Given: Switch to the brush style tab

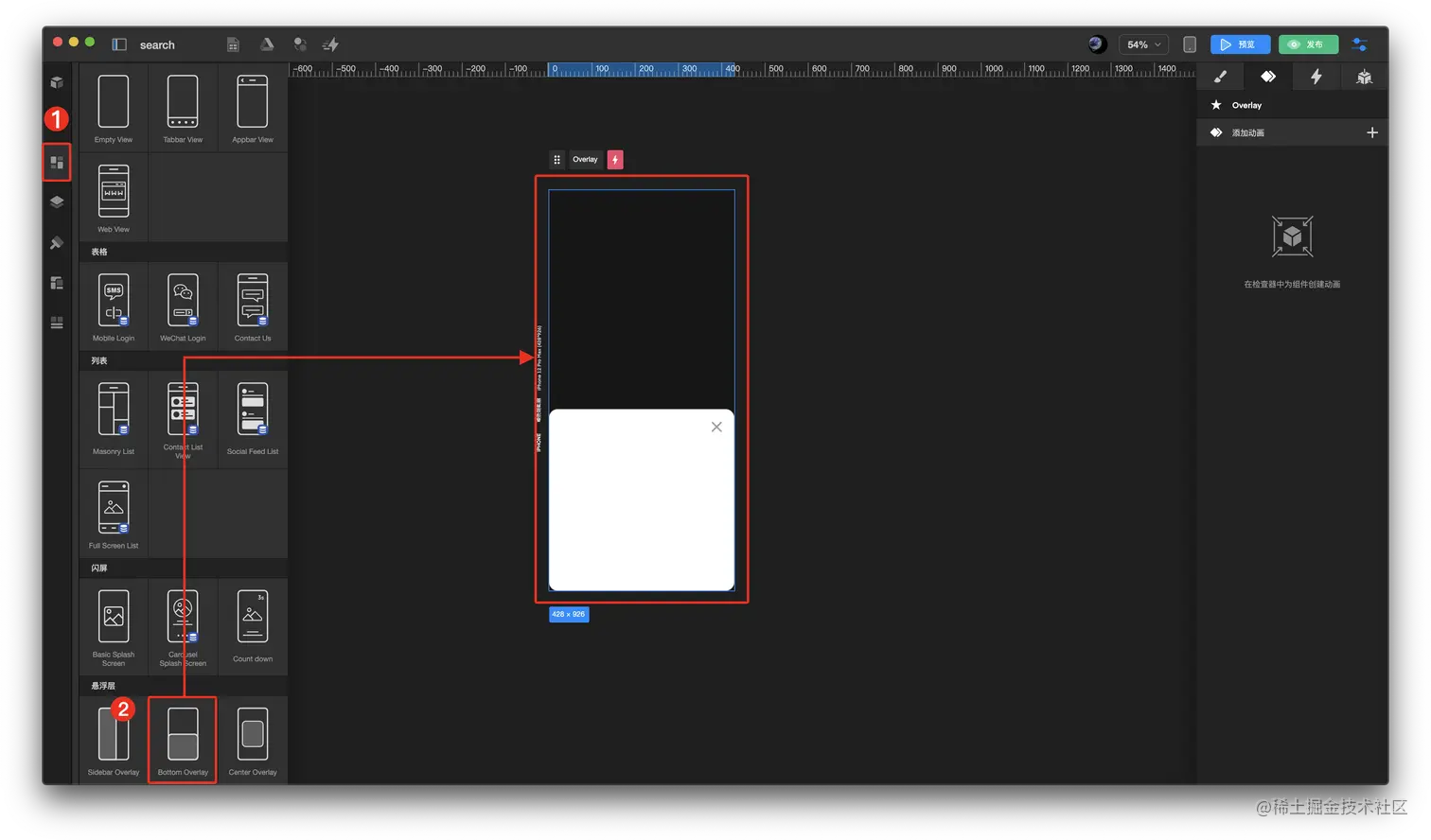Looking at the screenshot, I should (x=1221, y=77).
